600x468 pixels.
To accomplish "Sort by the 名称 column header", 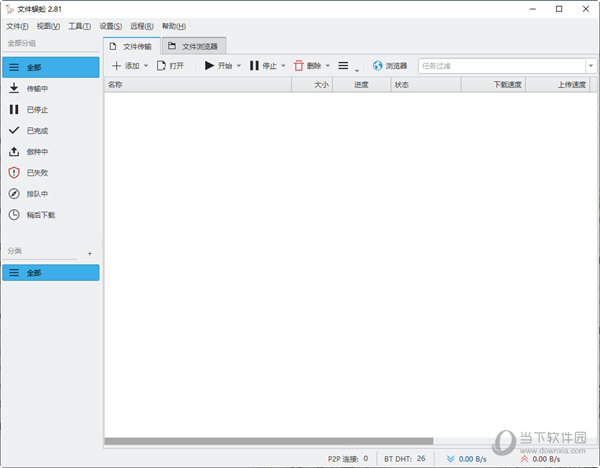I will (x=197, y=85).
